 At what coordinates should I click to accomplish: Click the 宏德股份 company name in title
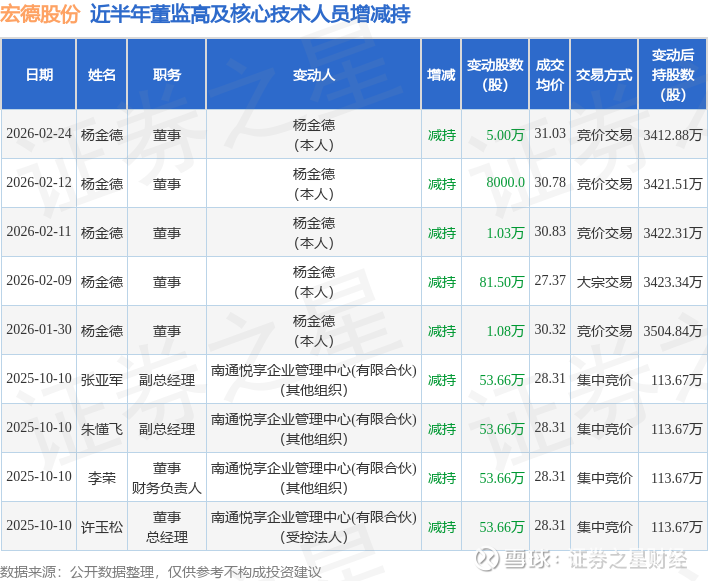40,14
